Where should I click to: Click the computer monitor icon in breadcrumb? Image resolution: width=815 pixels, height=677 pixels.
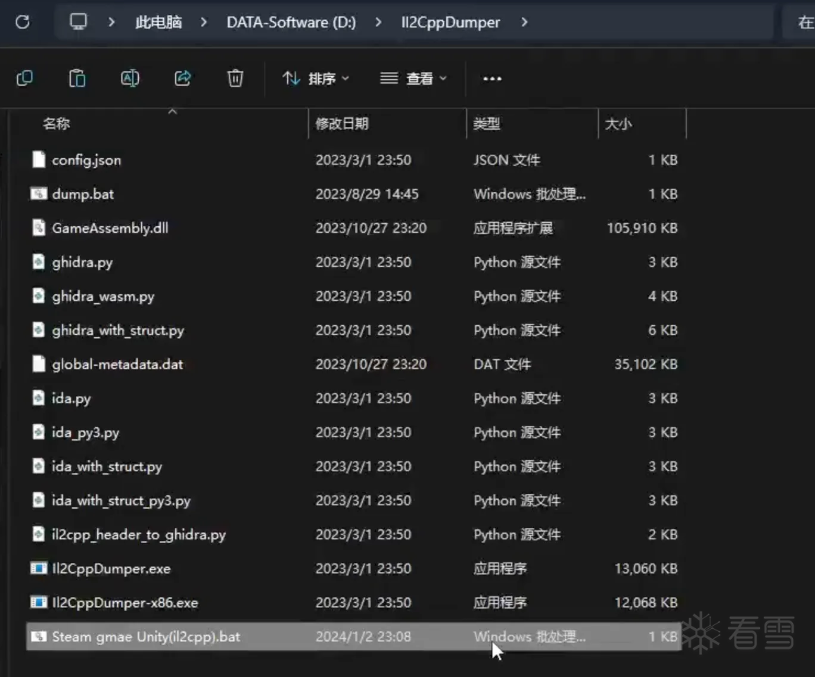click(78, 22)
